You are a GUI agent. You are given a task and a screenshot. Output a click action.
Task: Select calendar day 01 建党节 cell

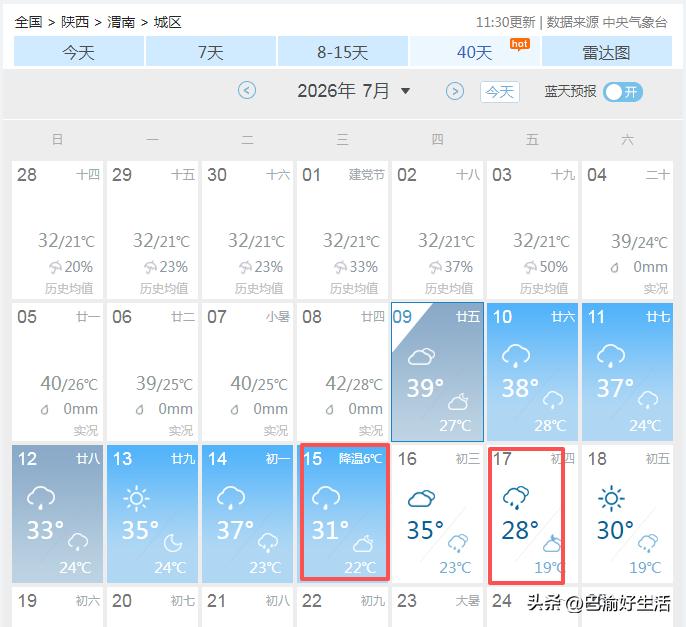[x=343, y=230]
